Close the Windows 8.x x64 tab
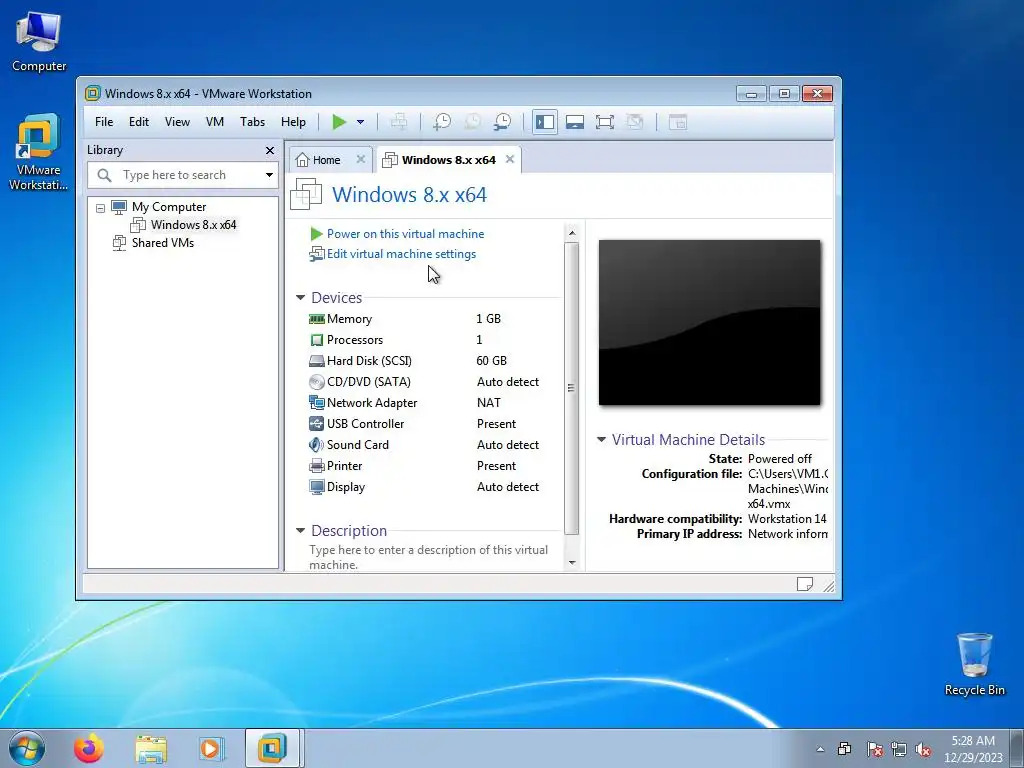This screenshot has width=1024, height=768. [x=510, y=159]
